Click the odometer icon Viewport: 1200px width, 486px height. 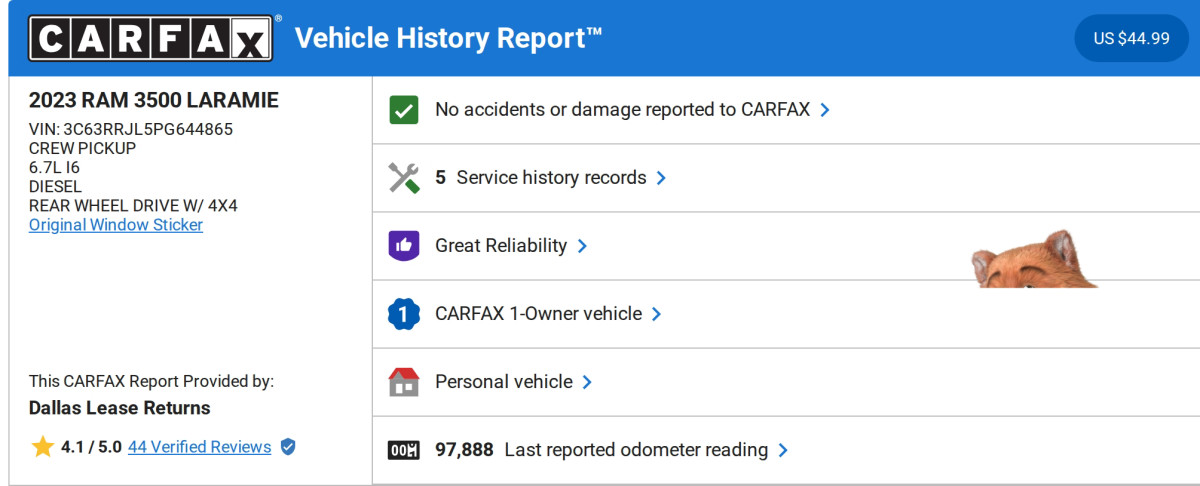(404, 450)
